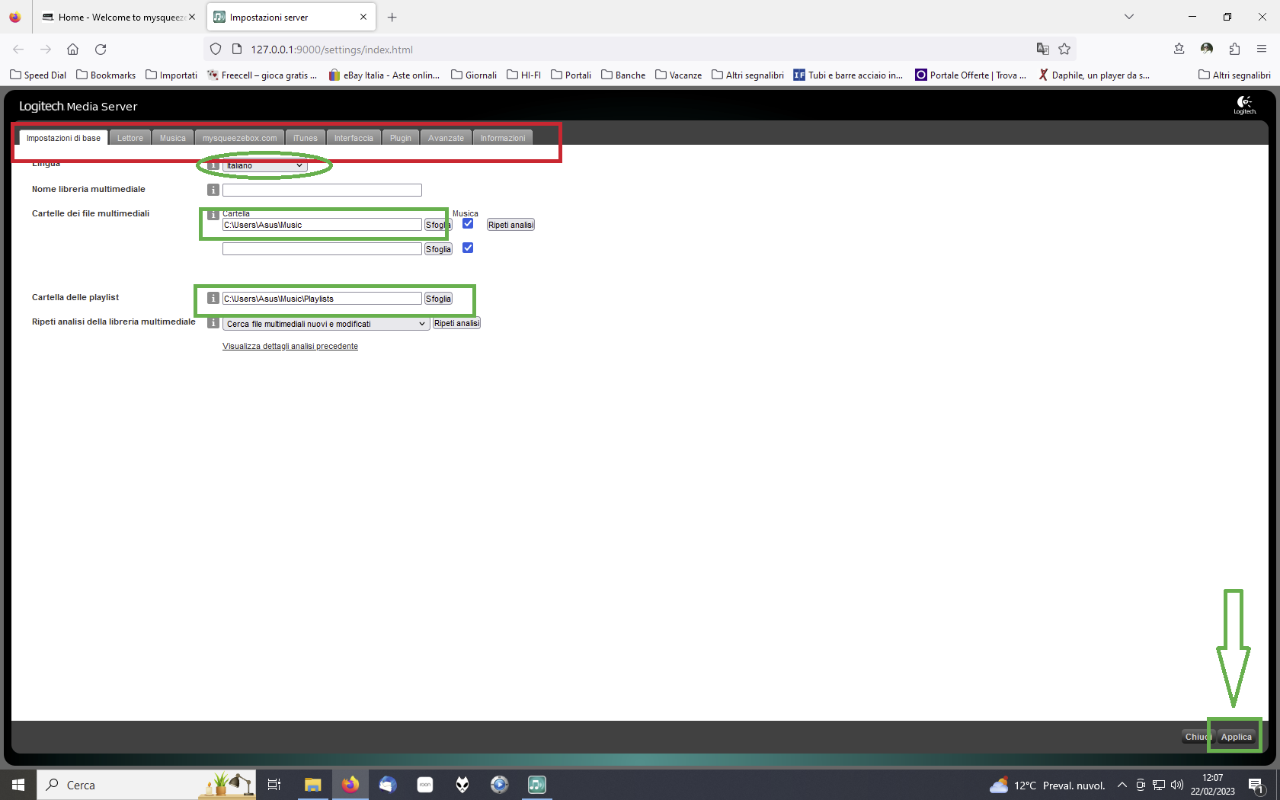
Task: Click Applica to save settings
Action: point(1236,737)
